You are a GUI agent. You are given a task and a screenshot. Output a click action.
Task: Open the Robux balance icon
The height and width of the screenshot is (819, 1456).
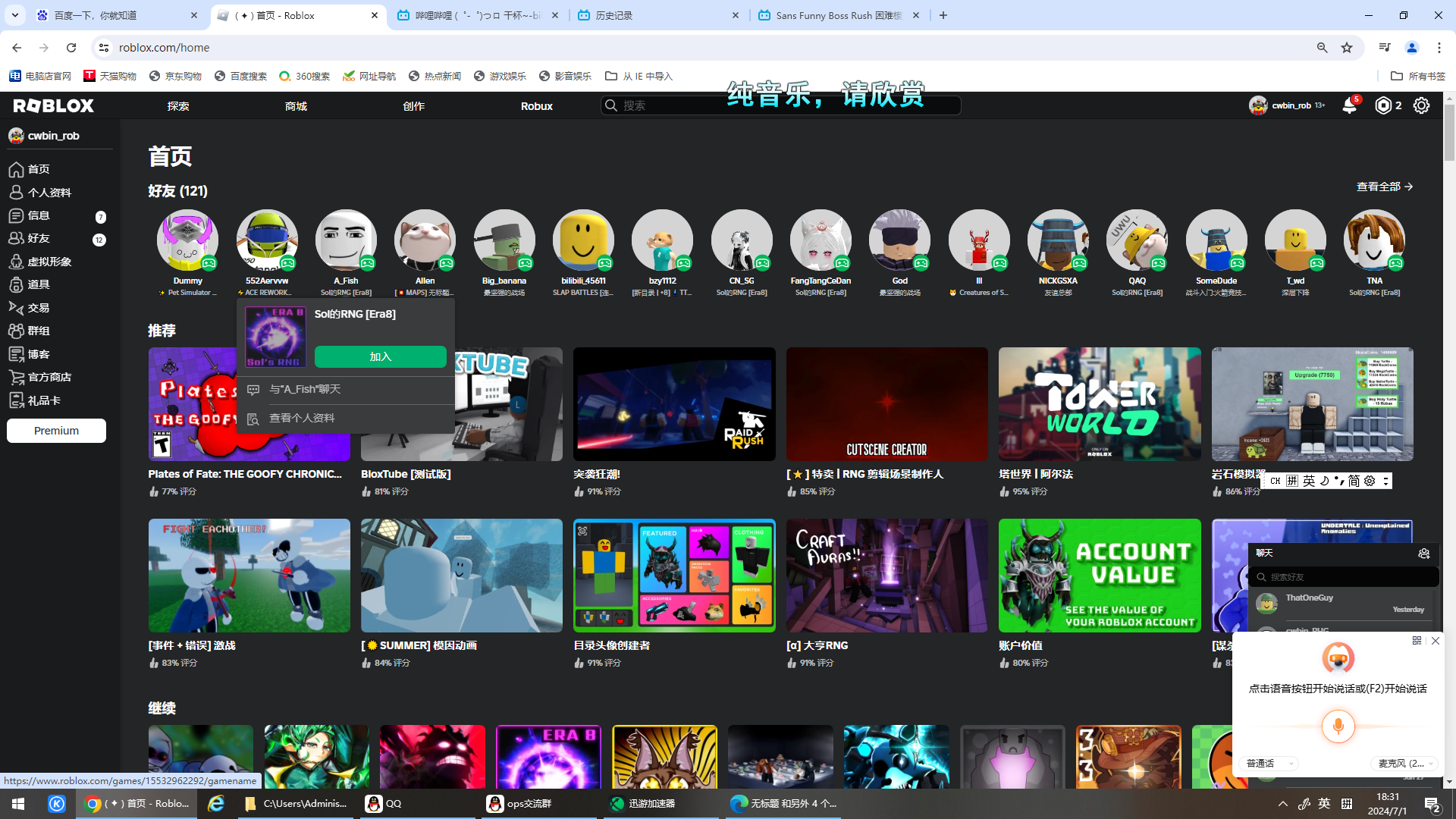coord(1384,105)
